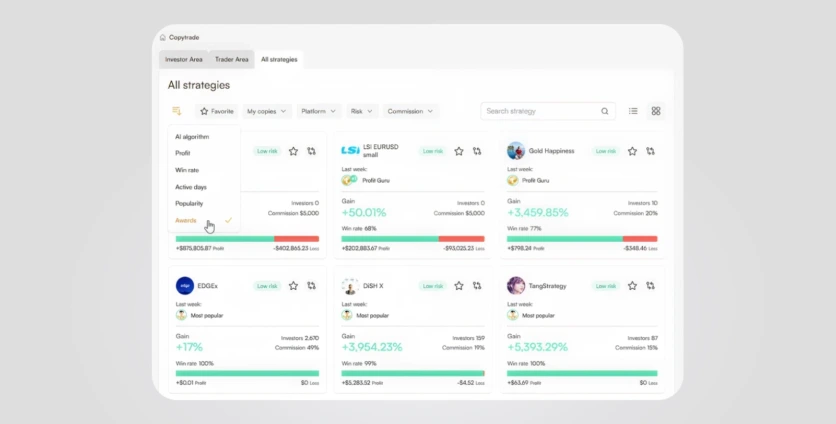Image resolution: width=836 pixels, height=424 pixels.
Task: Click the copy icon on Gold Happiness card
Action: 650,151
